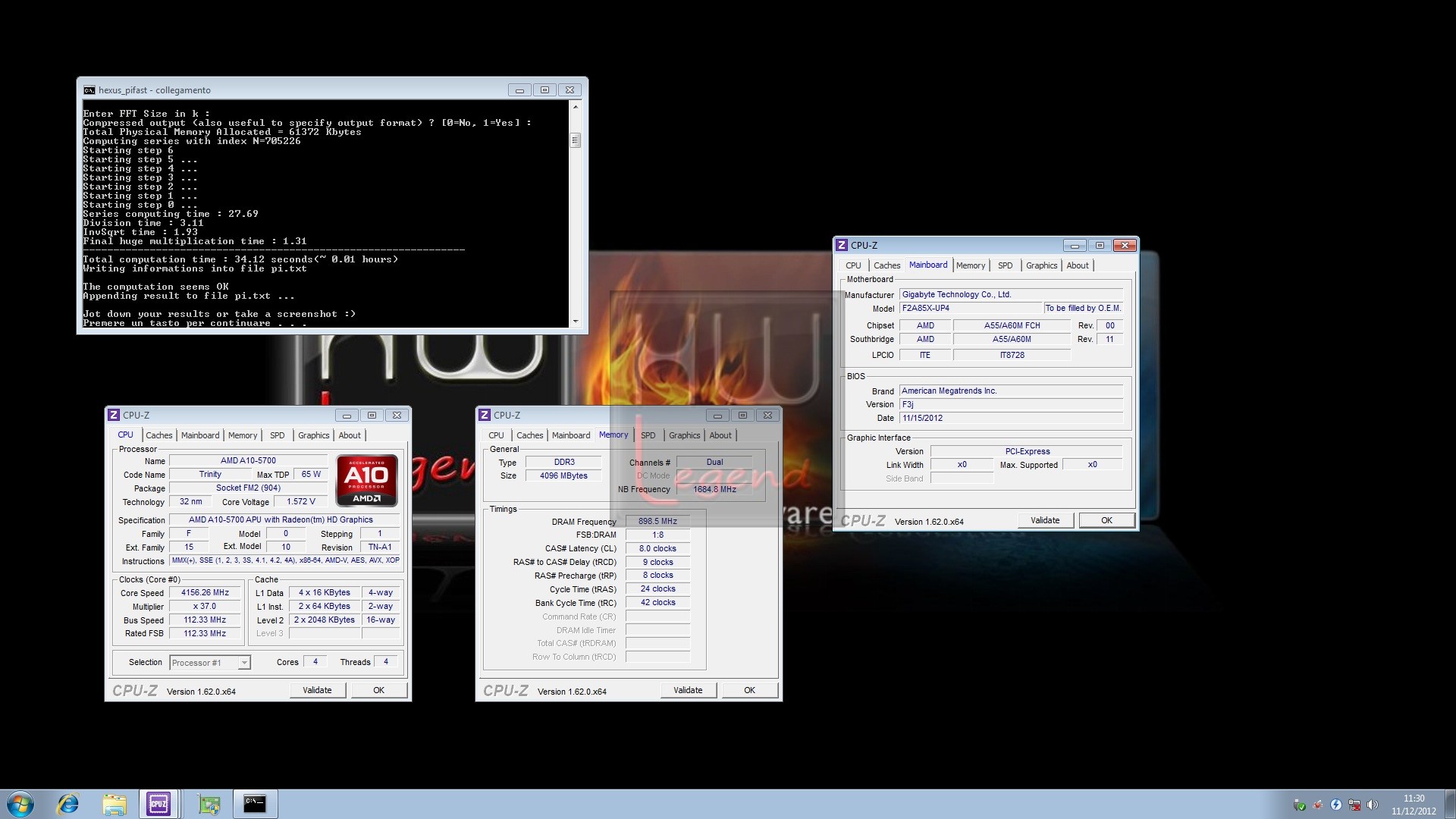Click the clock showing 11:30
1456x819 pixels.
(1414, 799)
